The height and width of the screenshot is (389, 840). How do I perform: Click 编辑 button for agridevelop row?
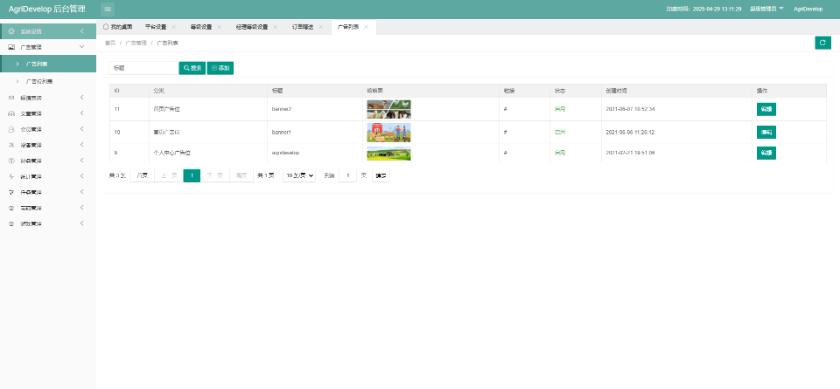click(766, 153)
